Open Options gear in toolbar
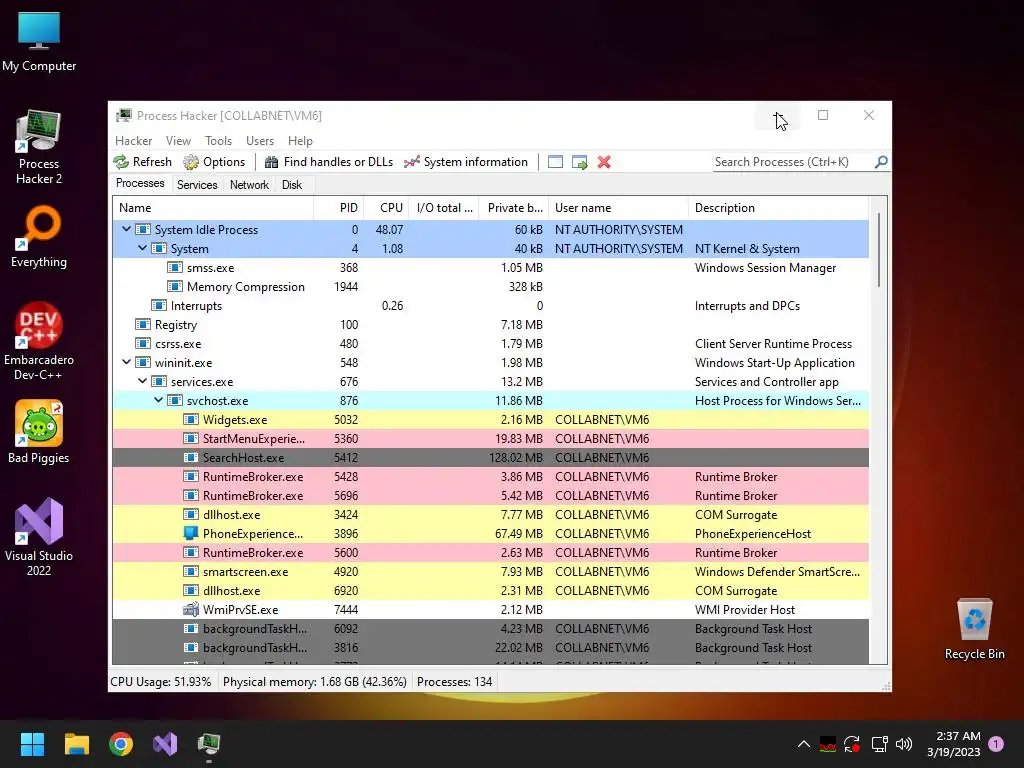The image size is (1024, 768). pos(191,162)
